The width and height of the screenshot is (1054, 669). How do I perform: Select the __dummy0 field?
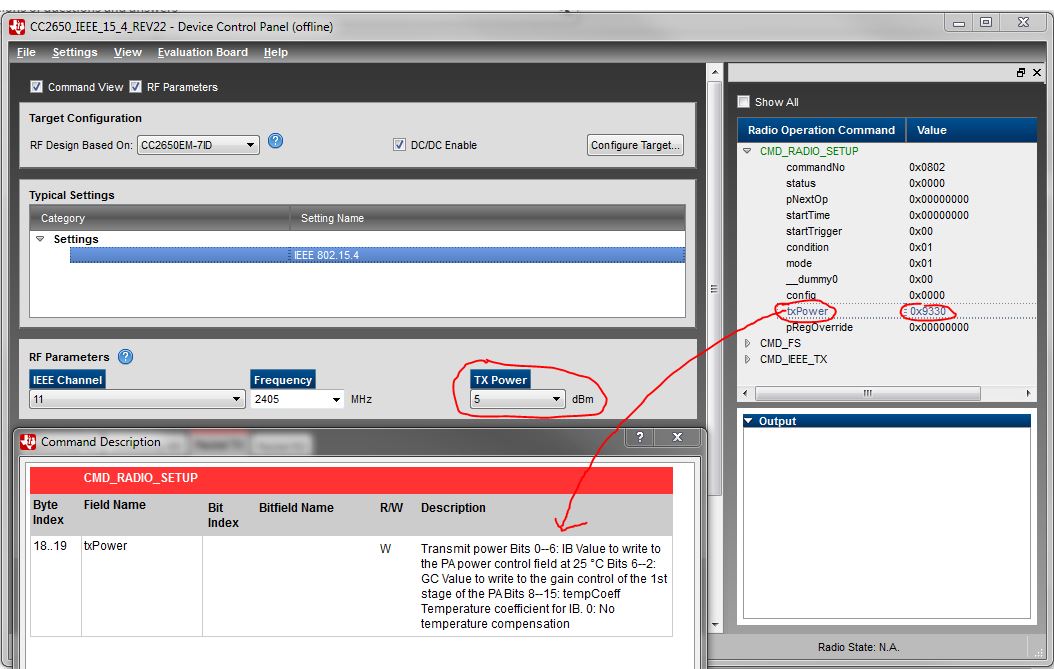[x=812, y=279]
